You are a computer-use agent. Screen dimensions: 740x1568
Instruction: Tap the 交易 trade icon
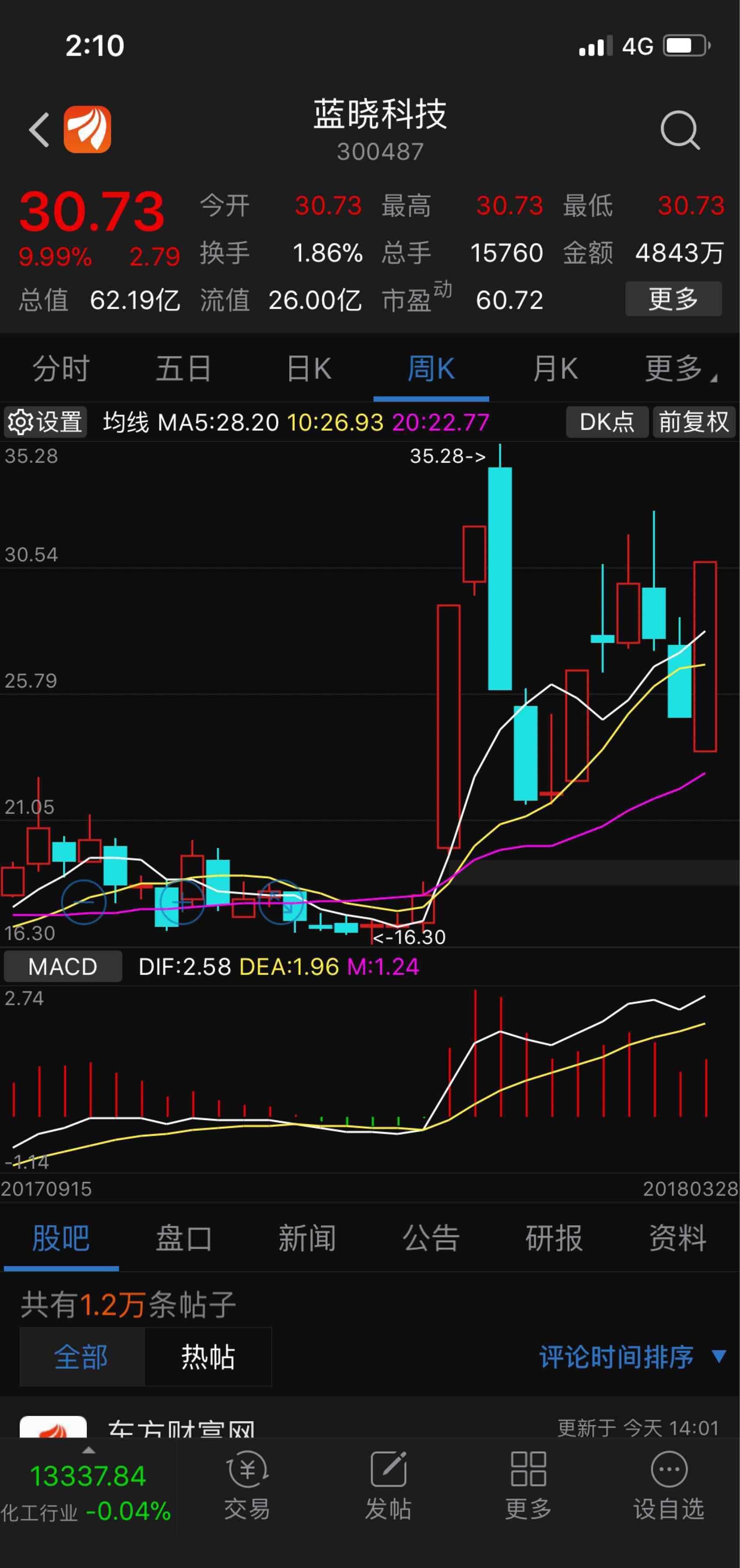pyautogui.click(x=247, y=1485)
